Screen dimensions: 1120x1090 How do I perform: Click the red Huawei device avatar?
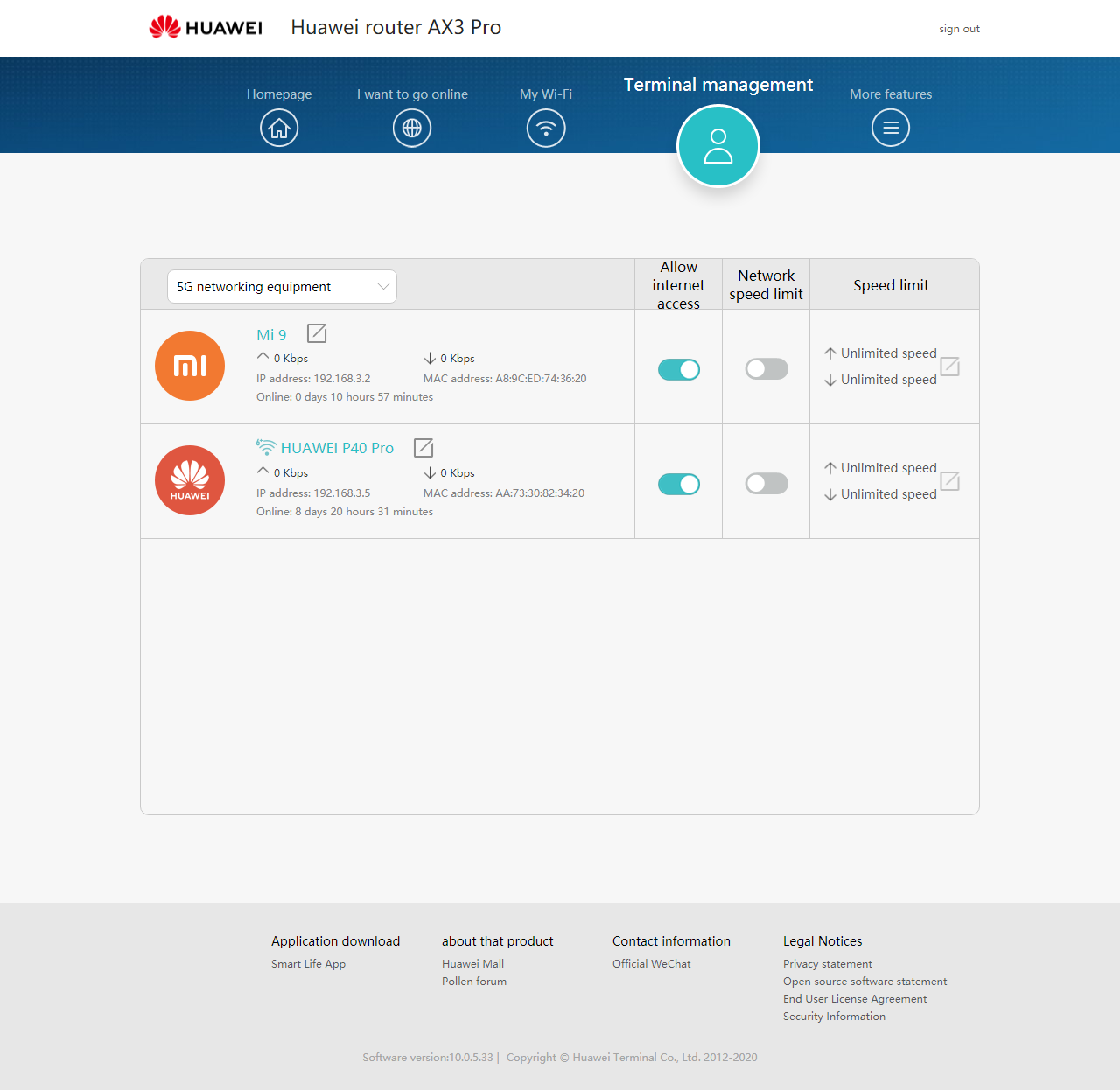(190, 480)
